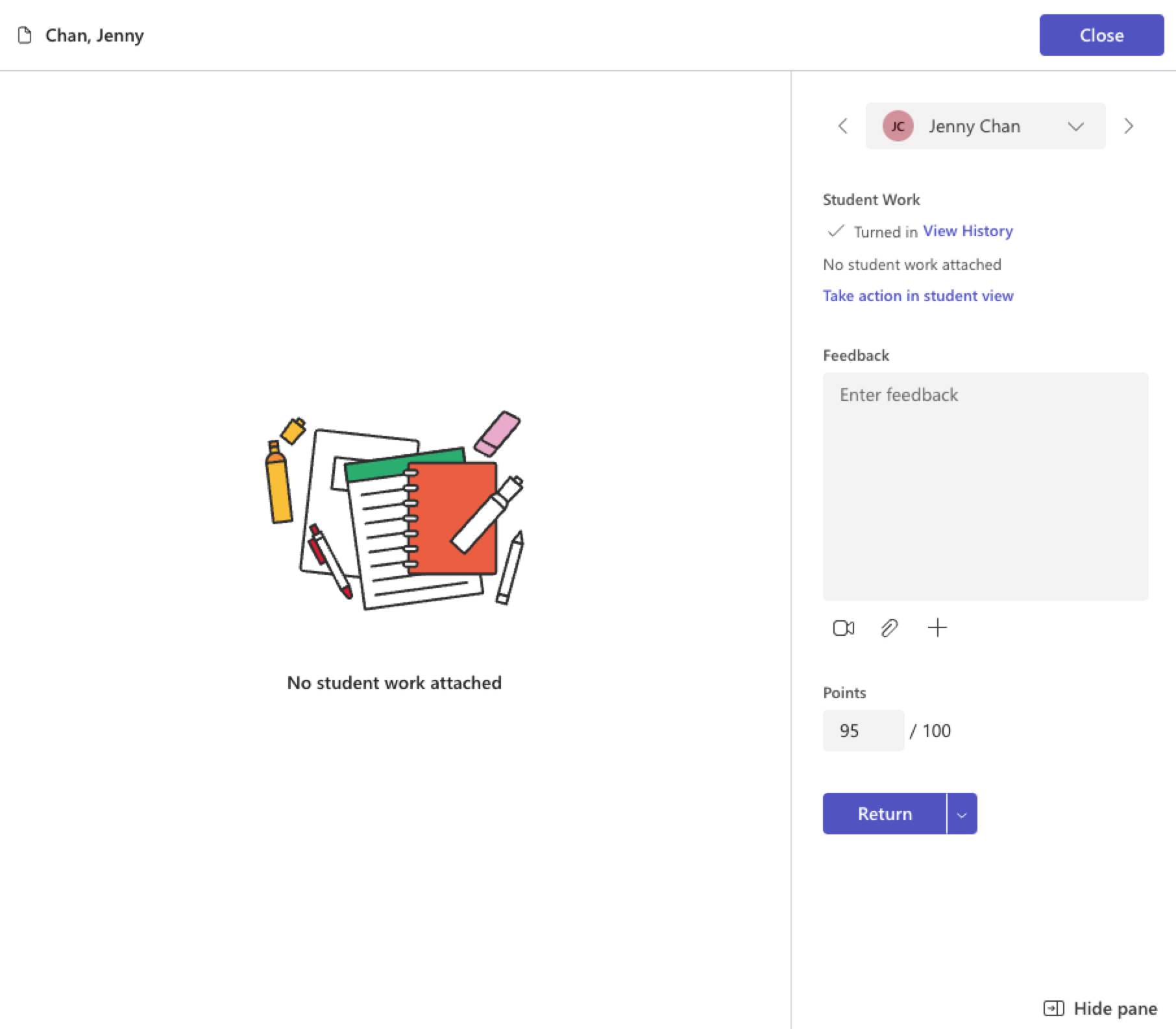Click the Chan, Jenny title in the header
The height and width of the screenshot is (1029, 1176).
(94, 36)
